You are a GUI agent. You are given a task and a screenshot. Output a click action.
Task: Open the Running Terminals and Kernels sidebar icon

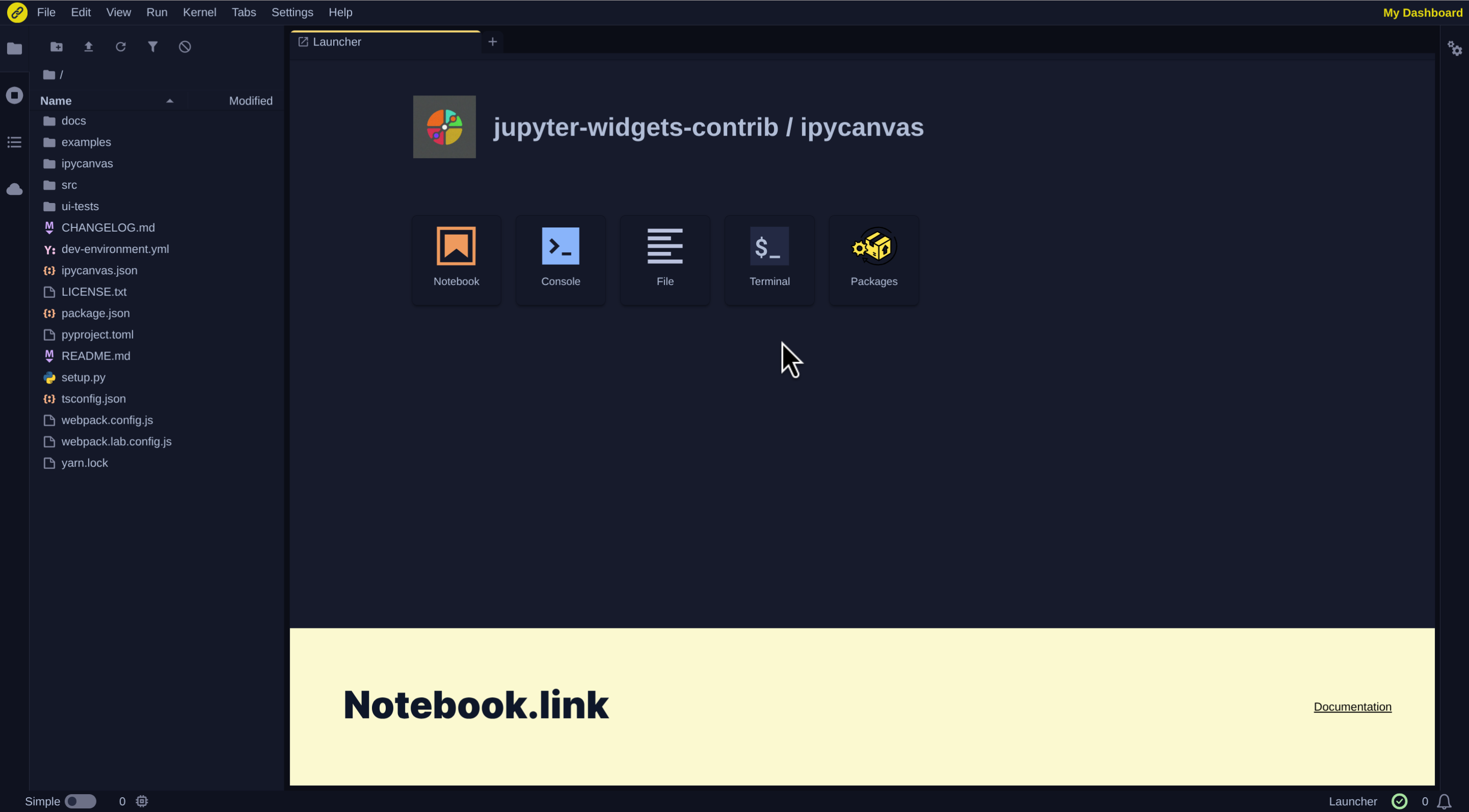(14, 95)
